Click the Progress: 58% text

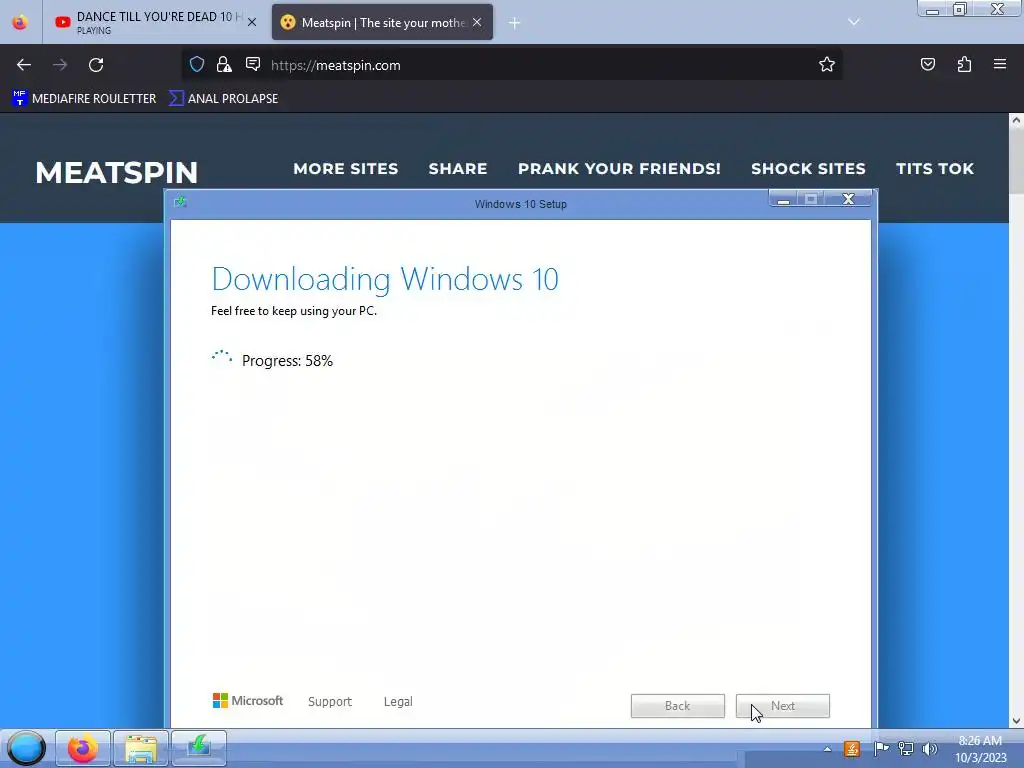pyautogui.click(x=287, y=360)
